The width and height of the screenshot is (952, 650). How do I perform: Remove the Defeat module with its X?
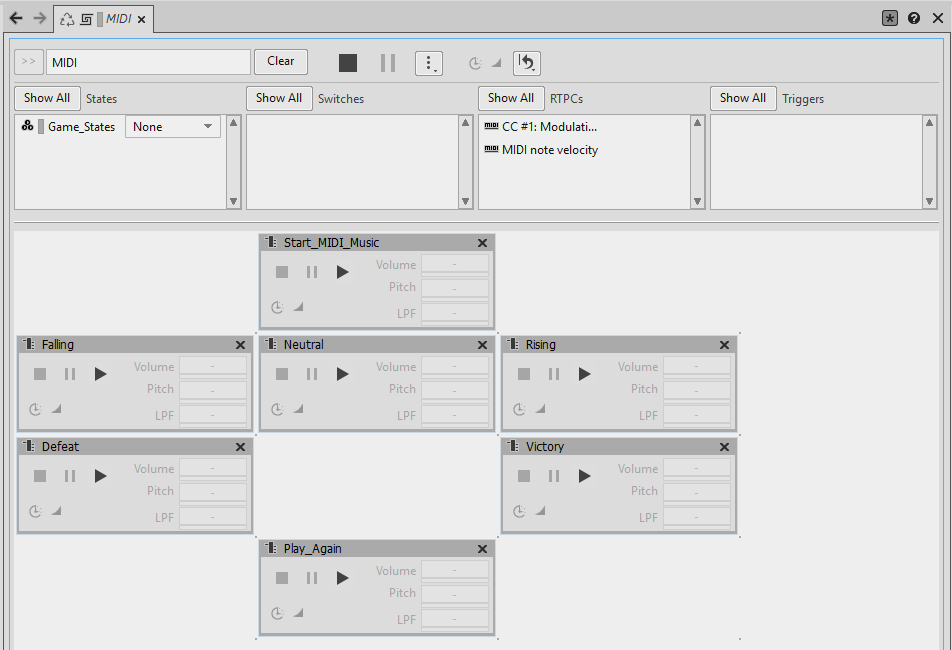point(240,447)
